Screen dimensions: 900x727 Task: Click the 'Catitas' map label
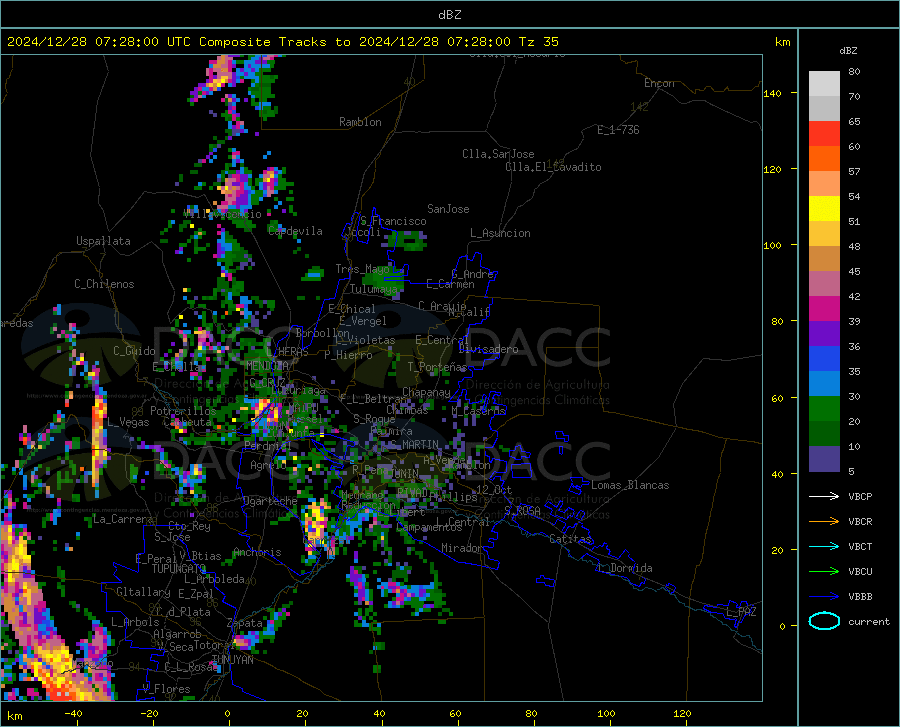[x=570, y=539]
